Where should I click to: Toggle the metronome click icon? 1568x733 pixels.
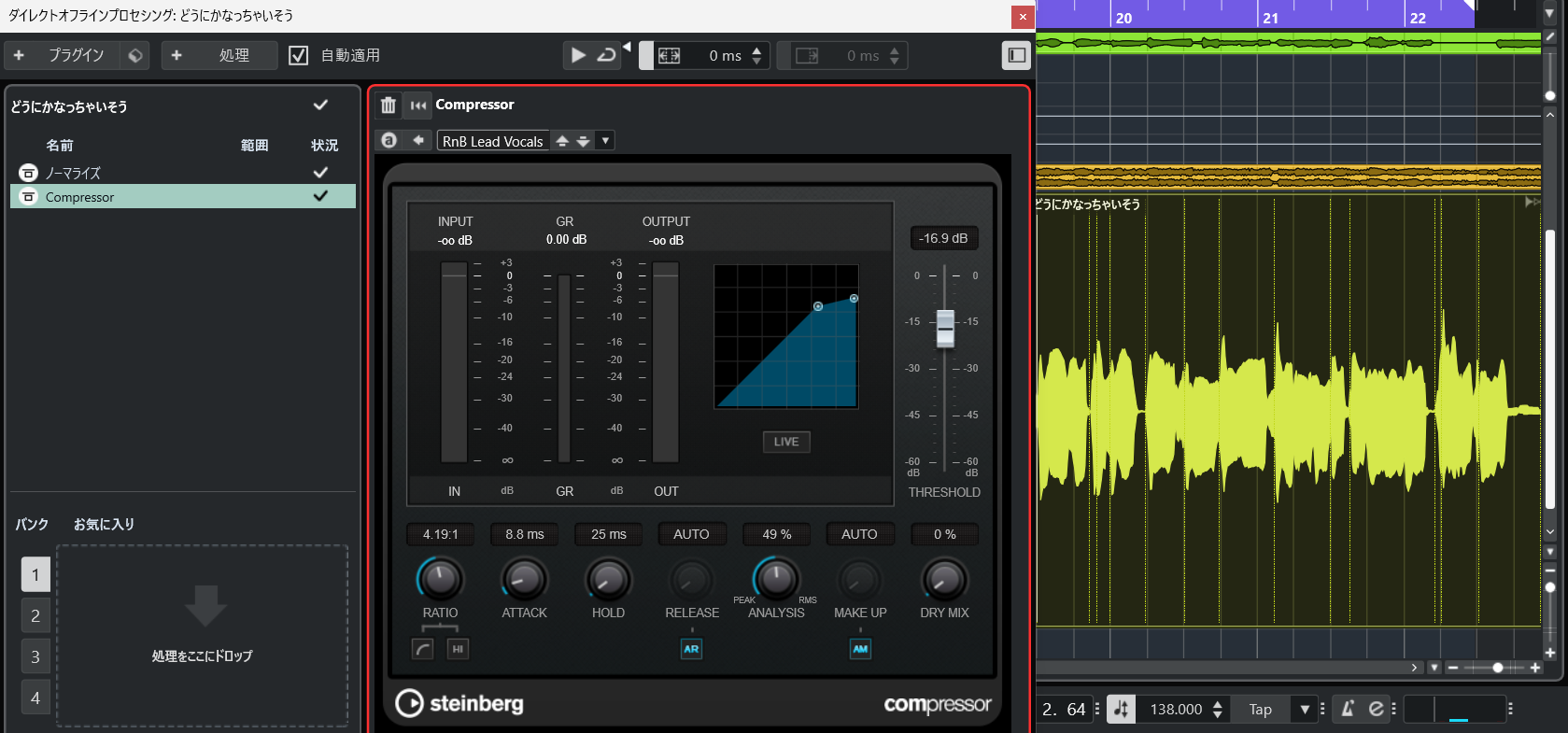(x=1348, y=710)
